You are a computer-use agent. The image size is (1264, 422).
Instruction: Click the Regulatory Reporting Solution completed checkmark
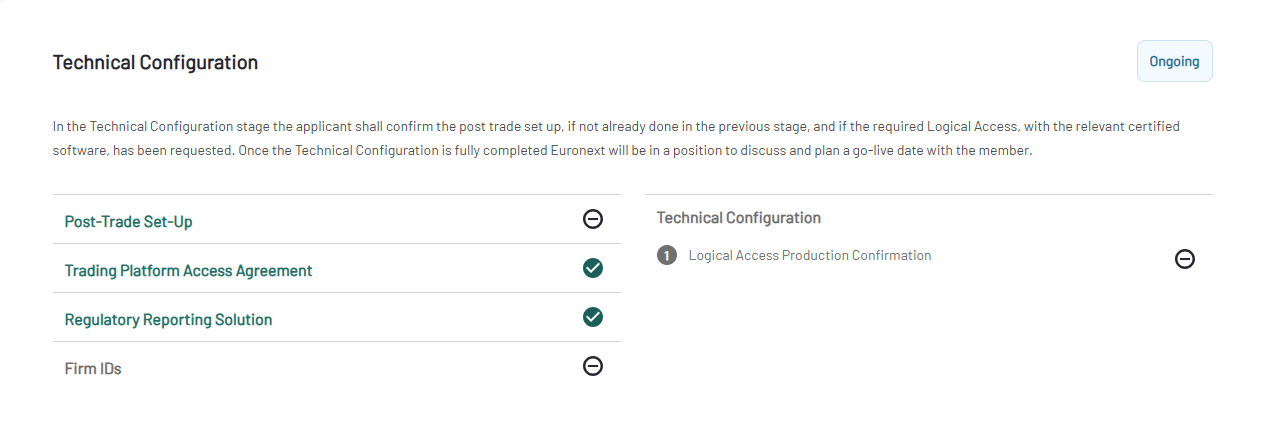[x=593, y=317]
